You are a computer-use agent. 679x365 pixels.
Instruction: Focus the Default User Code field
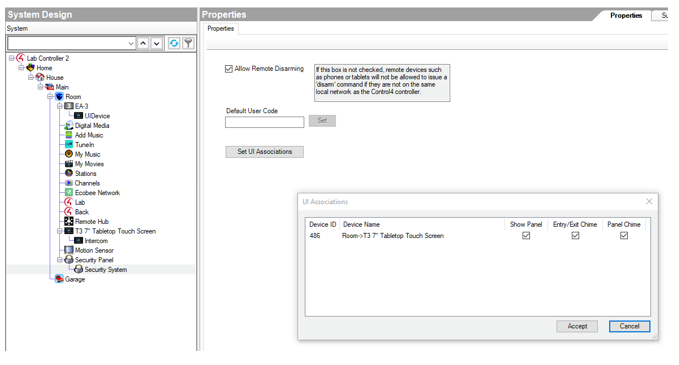click(265, 122)
